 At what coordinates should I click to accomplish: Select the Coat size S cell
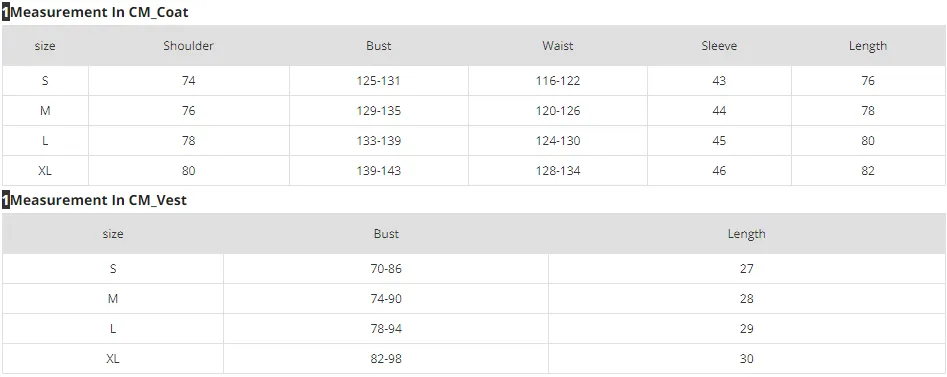click(45, 81)
